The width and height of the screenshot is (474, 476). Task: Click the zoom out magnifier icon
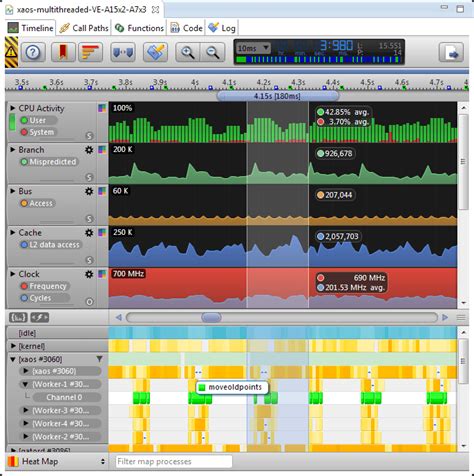click(212, 52)
